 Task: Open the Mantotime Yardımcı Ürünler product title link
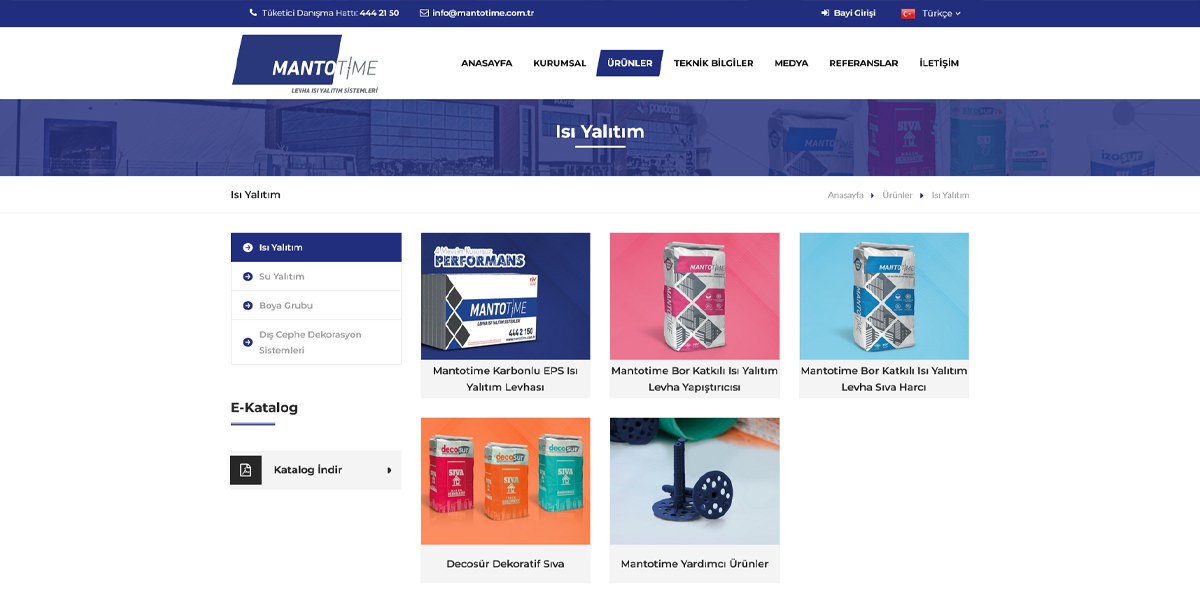(694, 564)
